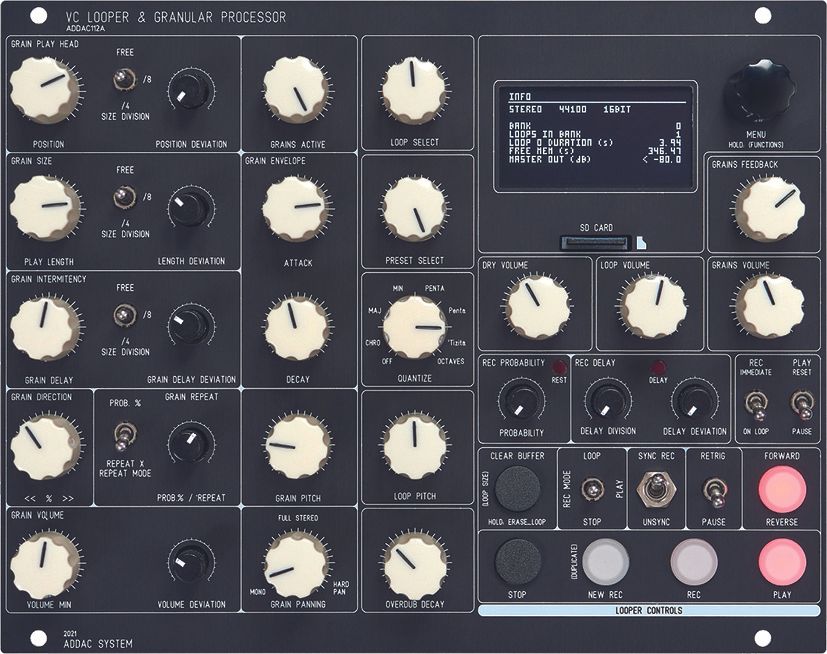The image size is (827, 654).
Task: Flip the Repeat Mode switch
Action: coord(122,436)
